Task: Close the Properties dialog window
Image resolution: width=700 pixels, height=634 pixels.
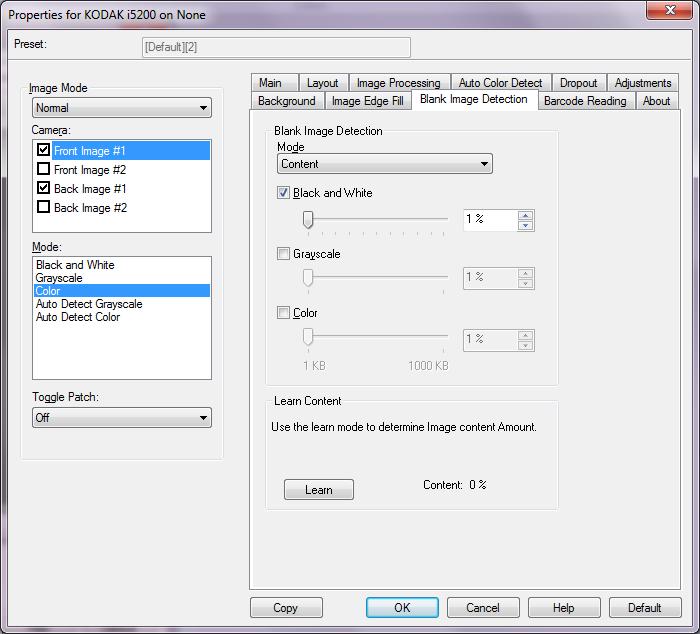Action: pos(669,10)
